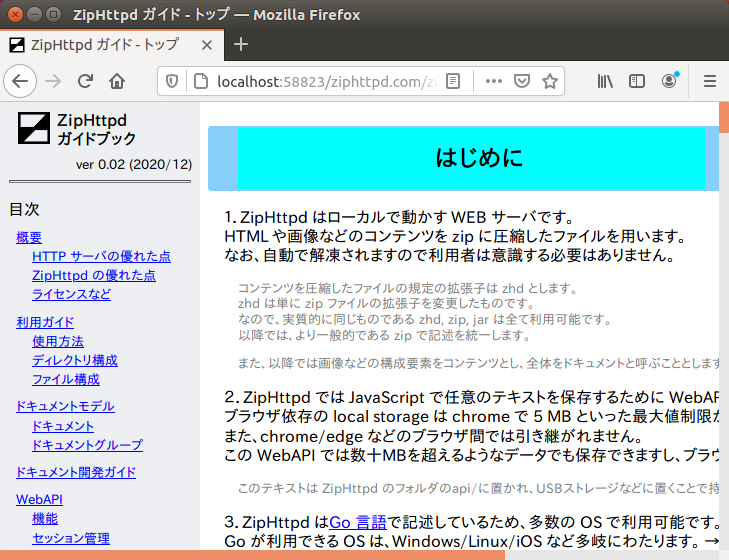The height and width of the screenshot is (560, 729).
Task: Click the 目次 heading
Action: click(x=24, y=209)
